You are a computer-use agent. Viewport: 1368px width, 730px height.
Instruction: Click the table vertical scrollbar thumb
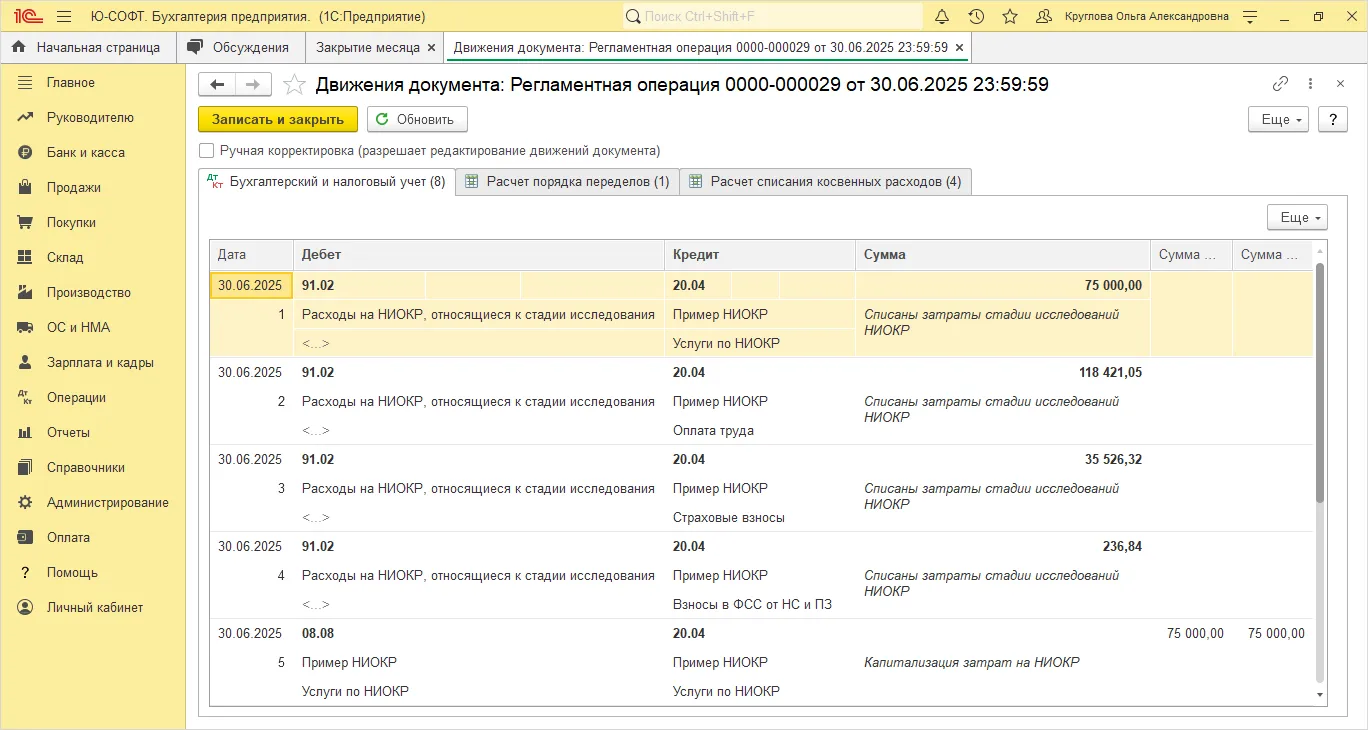click(1319, 382)
